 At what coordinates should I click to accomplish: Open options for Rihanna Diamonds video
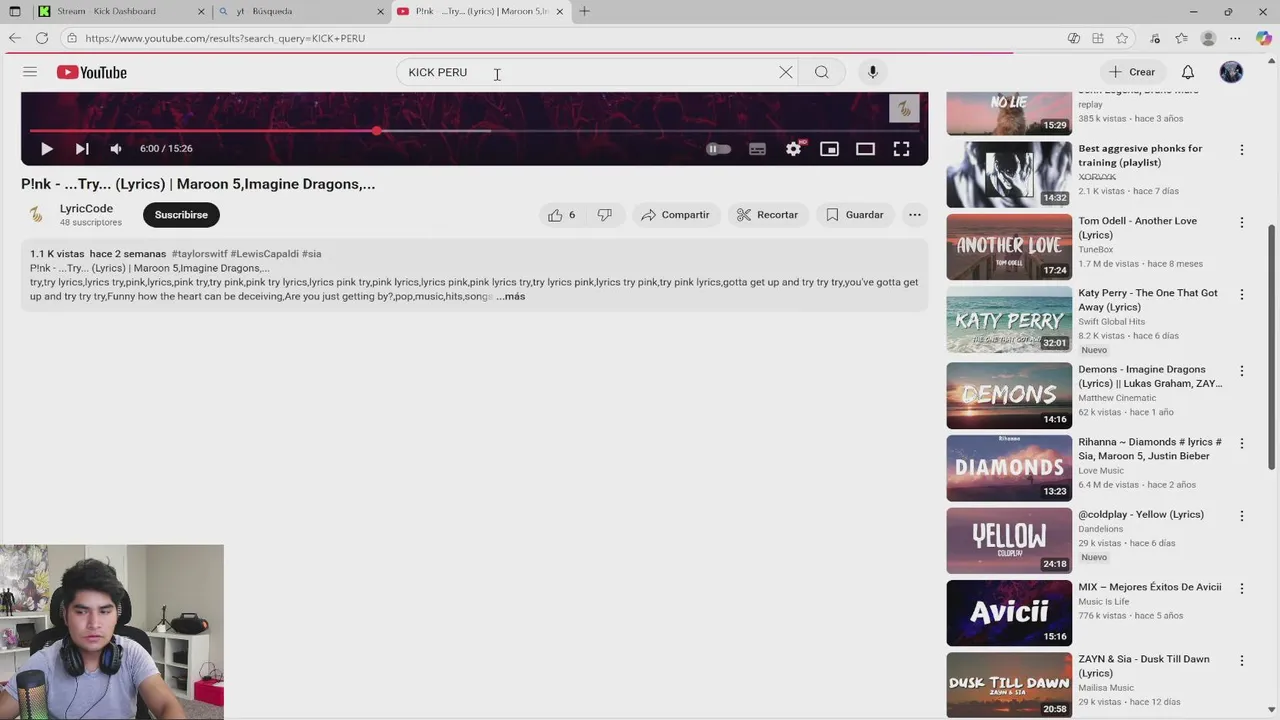[x=1242, y=443]
